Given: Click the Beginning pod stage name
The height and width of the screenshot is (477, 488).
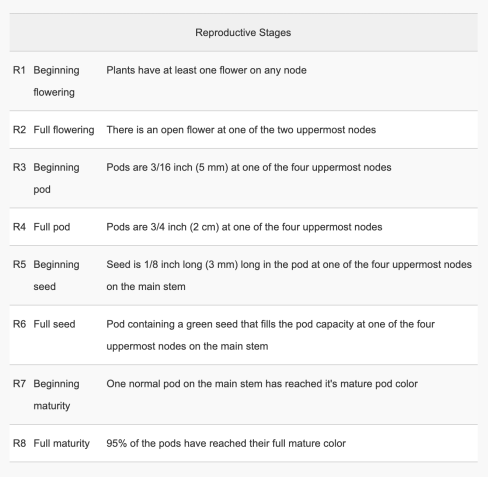Looking at the screenshot, I should [x=56, y=178].
